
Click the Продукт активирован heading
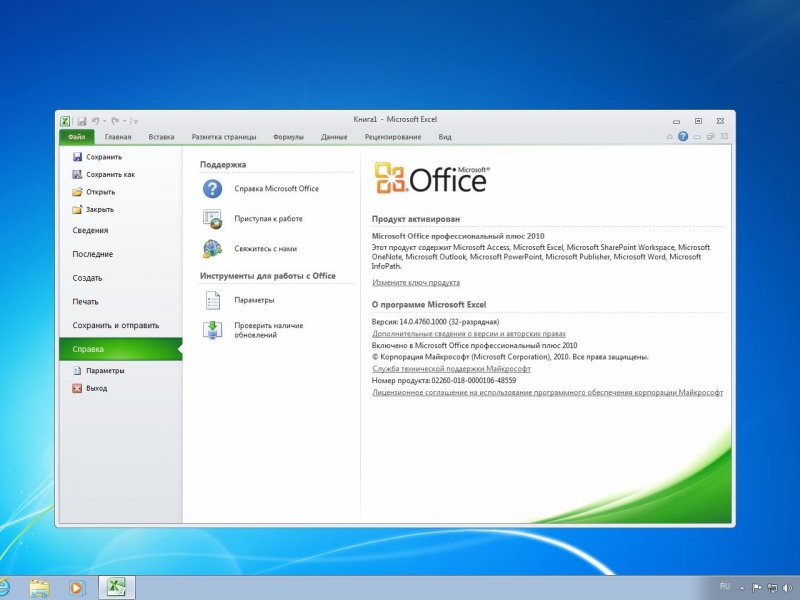(x=416, y=219)
